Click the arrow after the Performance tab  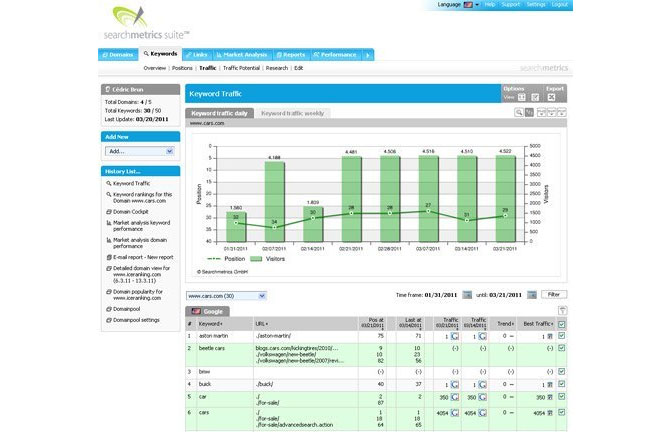367,55
